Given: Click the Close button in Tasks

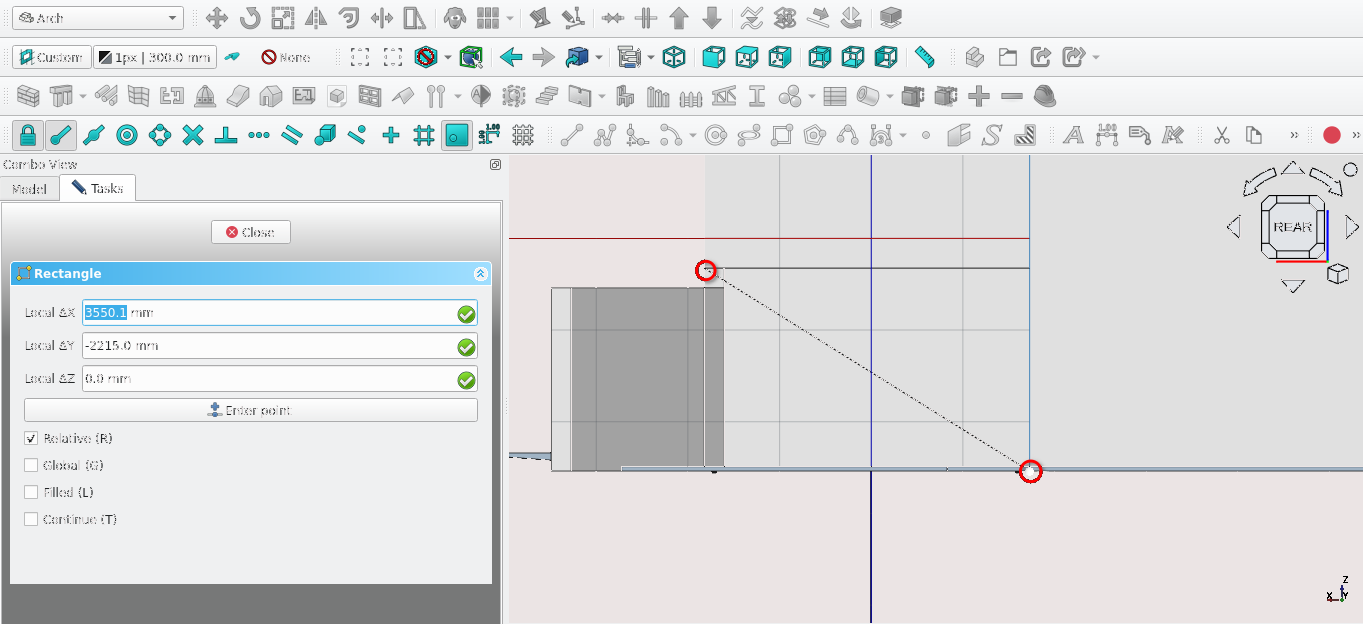Looking at the screenshot, I should coord(250,232).
